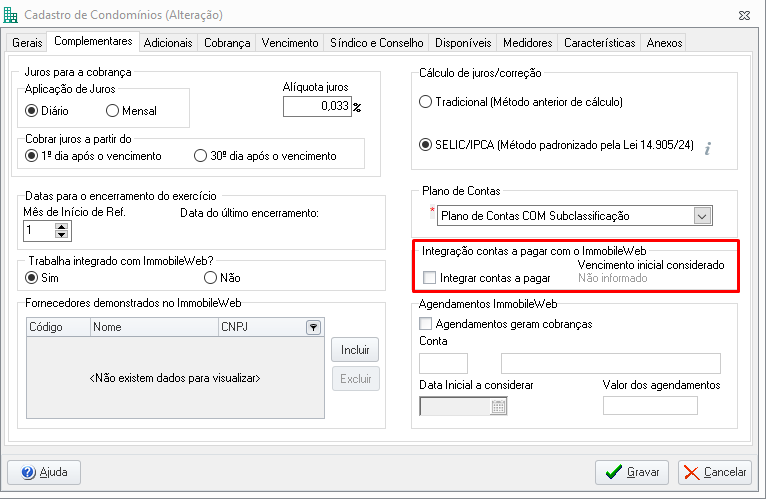Screen dimensions: 766x500
Task: Click the SELIC/IPCA info icon
Action: click(x=707, y=148)
